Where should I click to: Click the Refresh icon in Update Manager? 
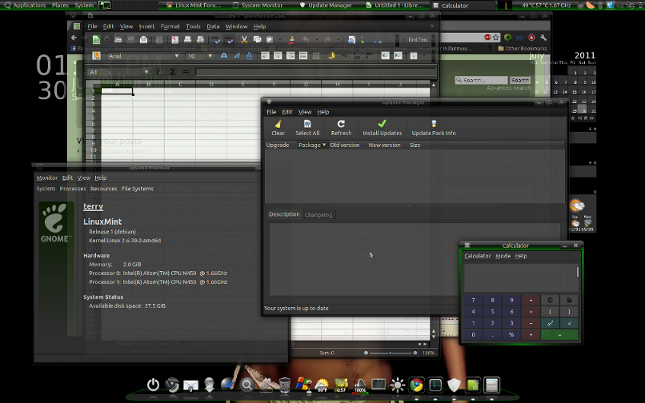pos(341,124)
